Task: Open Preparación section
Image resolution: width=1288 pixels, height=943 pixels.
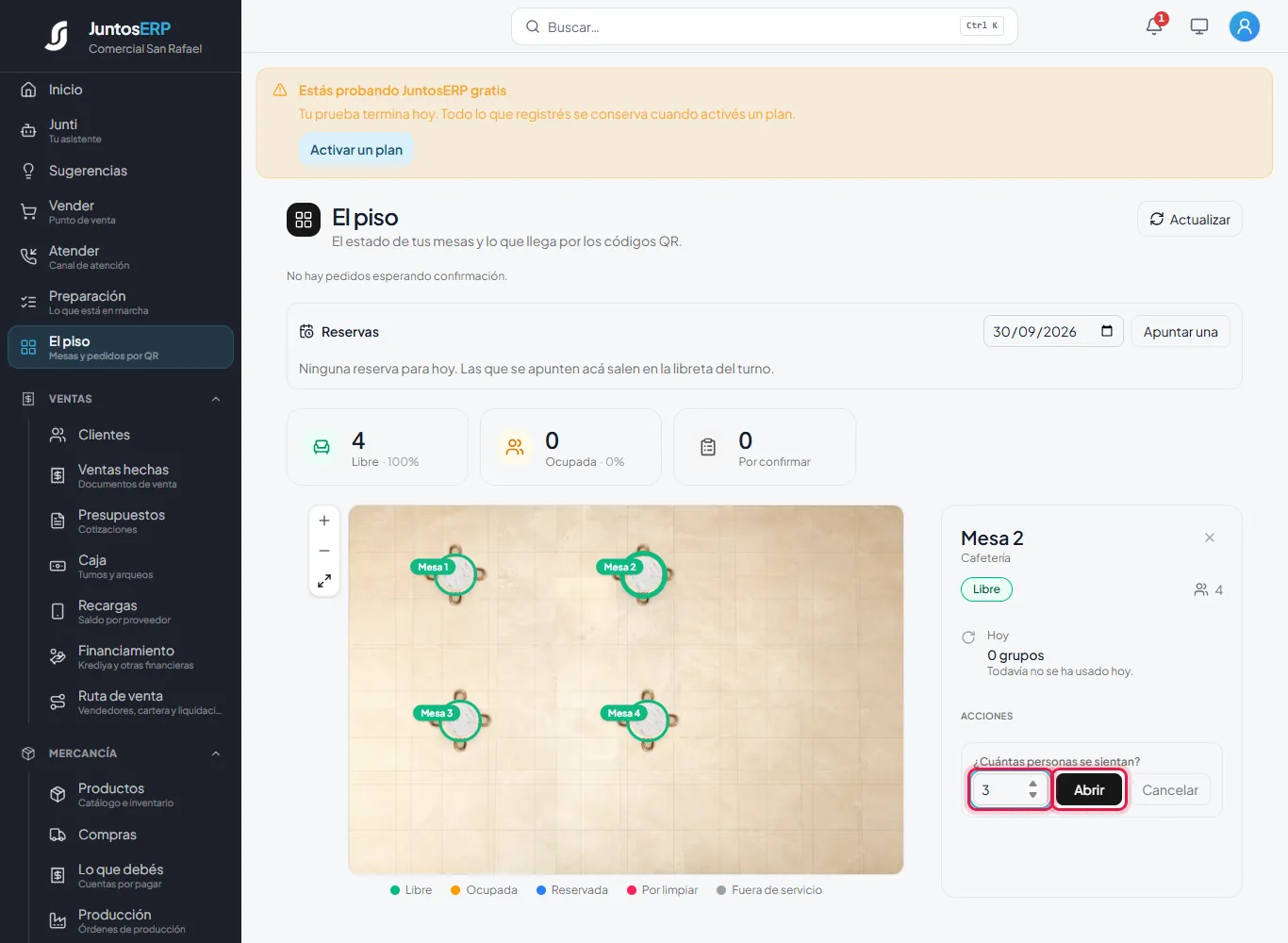Action: pyautogui.click(x=121, y=302)
